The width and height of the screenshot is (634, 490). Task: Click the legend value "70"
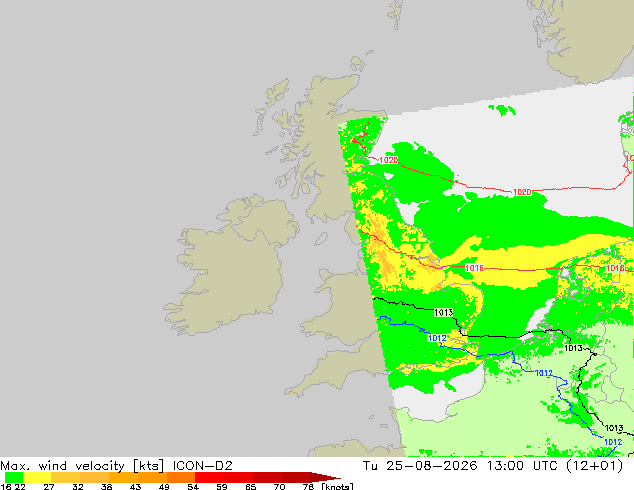[x=279, y=486]
